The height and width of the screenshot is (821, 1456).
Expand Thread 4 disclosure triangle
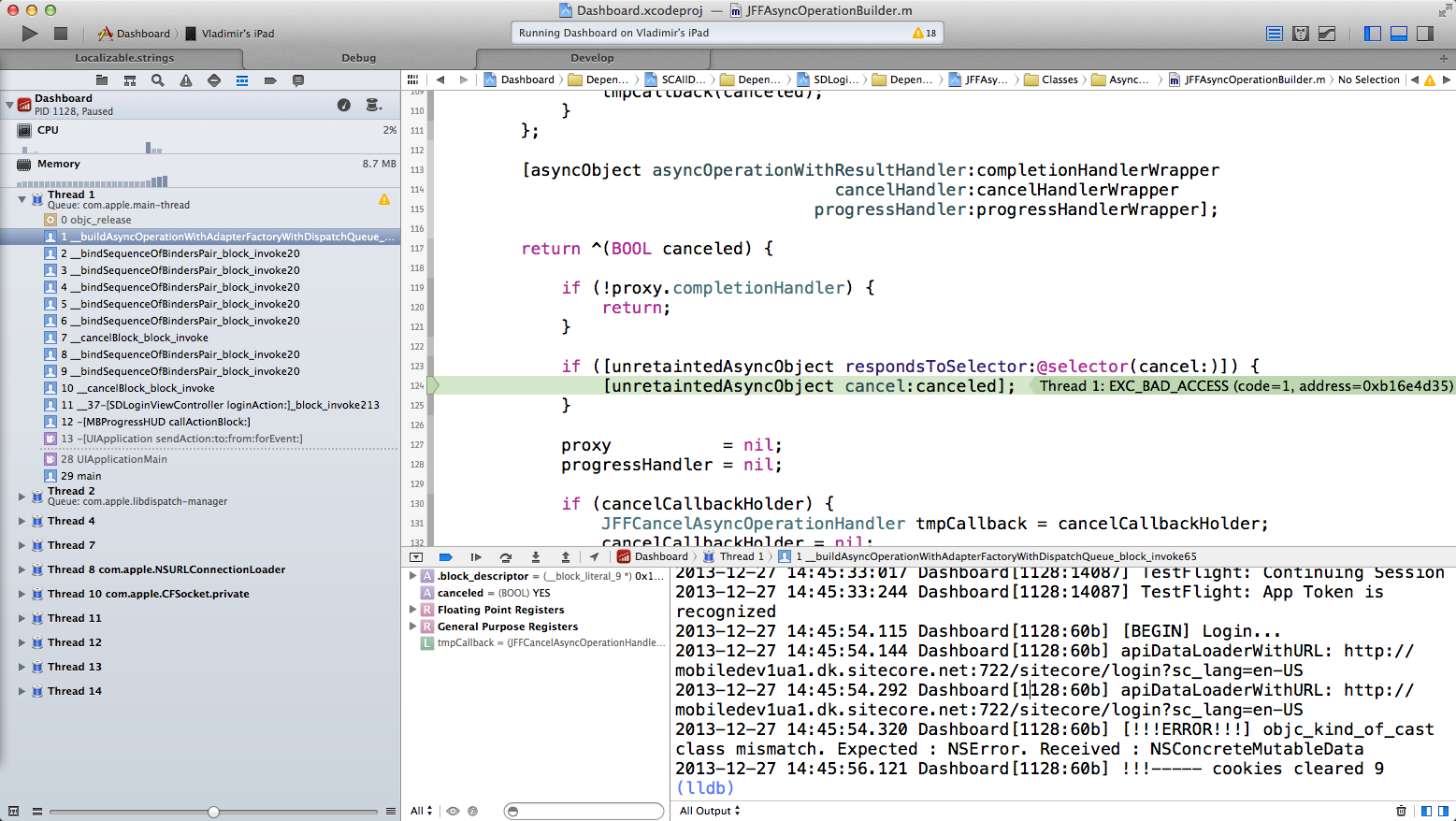pyautogui.click(x=22, y=521)
